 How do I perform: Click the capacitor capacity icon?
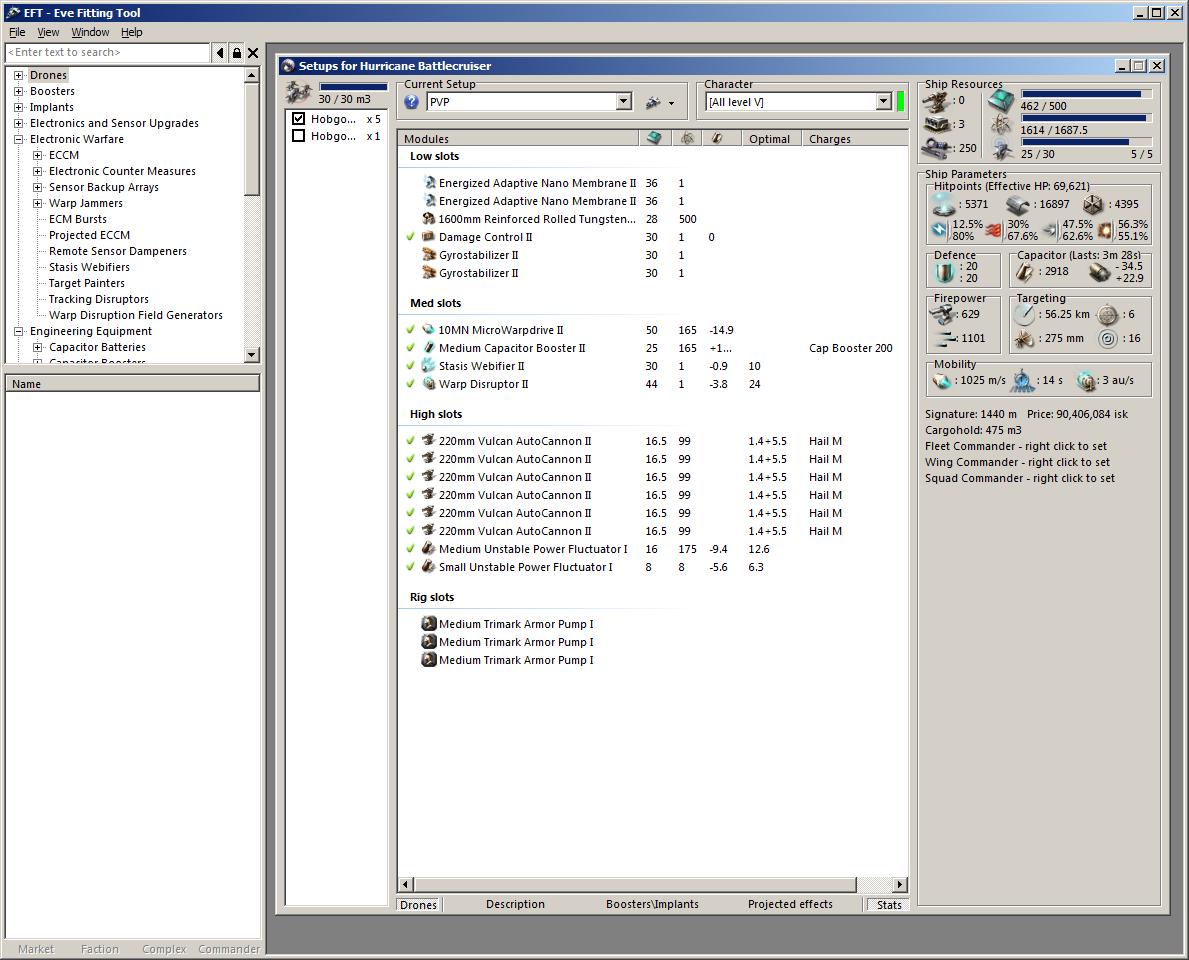[1025, 271]
